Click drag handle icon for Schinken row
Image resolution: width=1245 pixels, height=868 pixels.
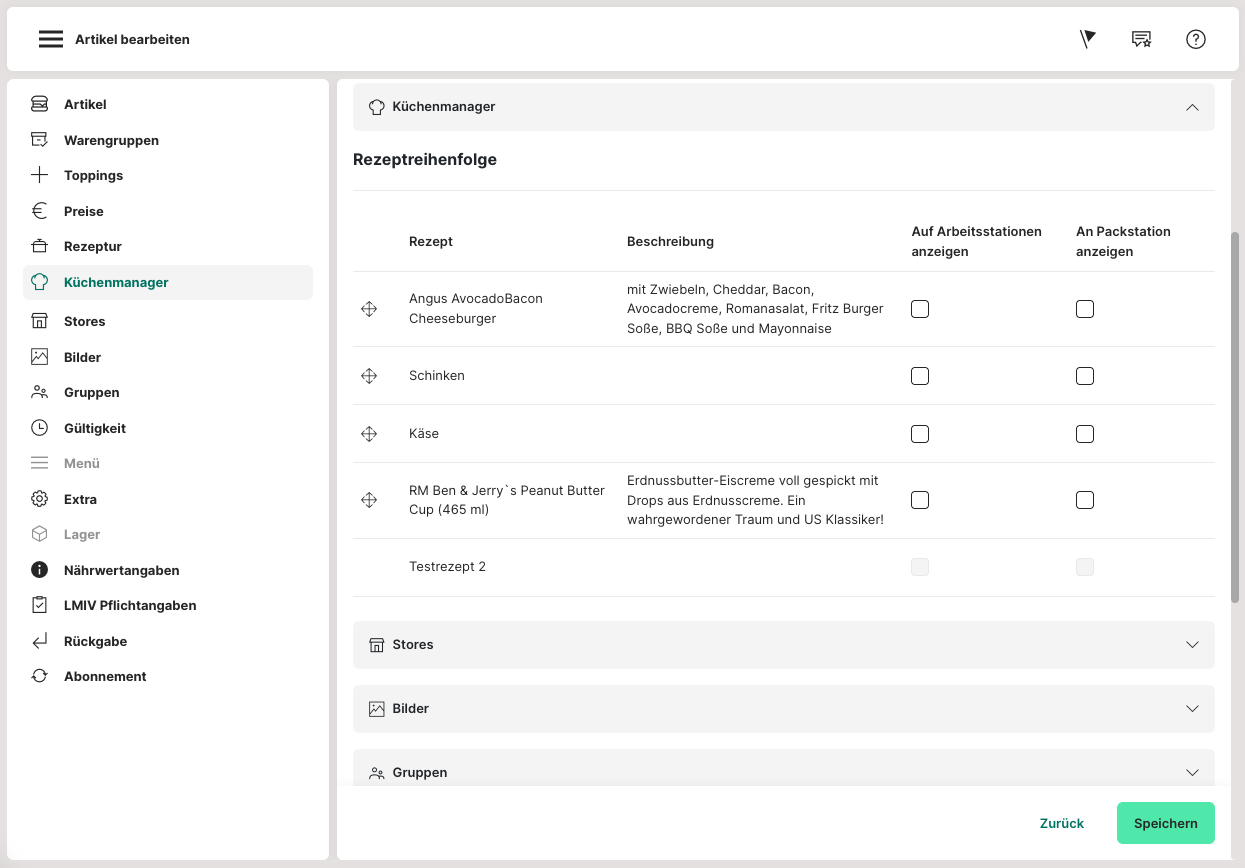(x=369, y=376)
